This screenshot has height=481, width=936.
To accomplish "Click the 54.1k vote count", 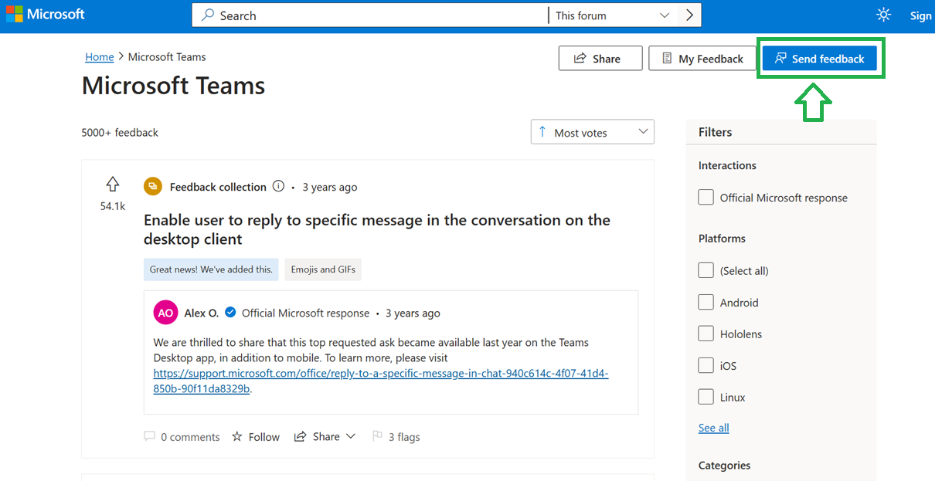I will point(112,206).
